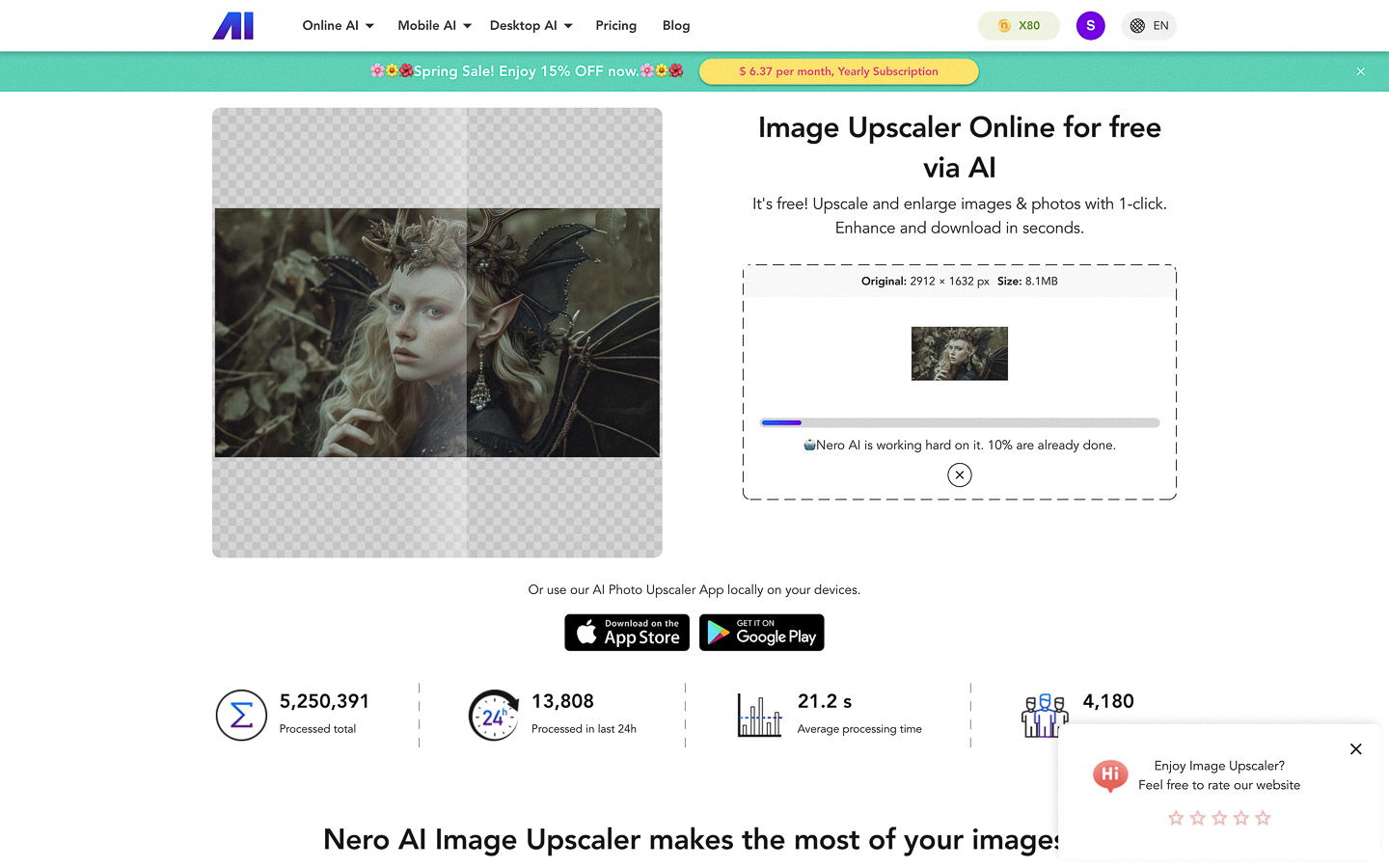The height and width of the screenshot is (868, 1389).
Task: Open the EN language selector
Action: [x=1149, y=26]
